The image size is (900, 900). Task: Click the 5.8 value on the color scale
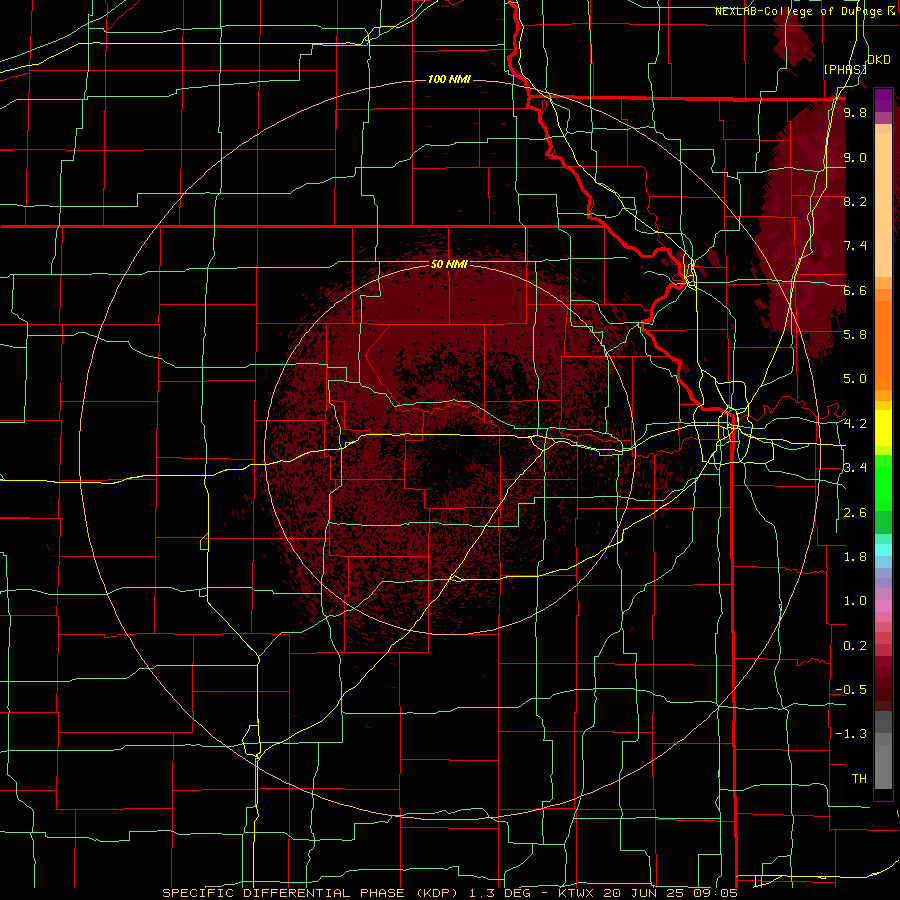point(855,335)
